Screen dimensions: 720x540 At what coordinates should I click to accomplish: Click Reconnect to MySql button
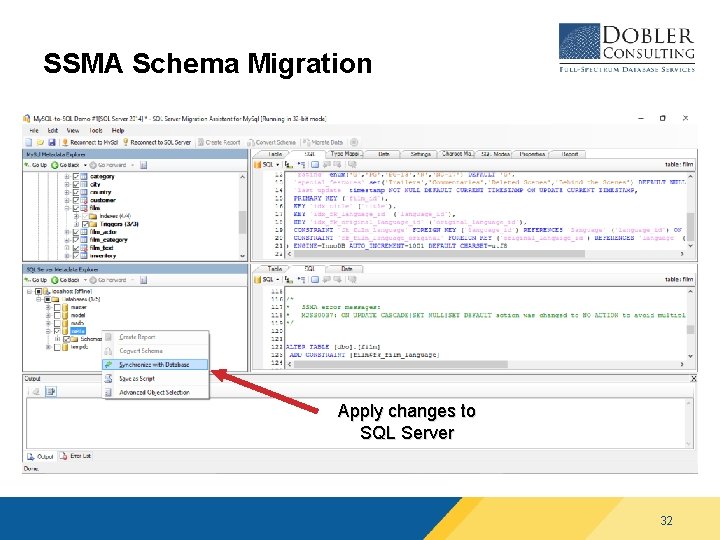[x=90, y=142]
